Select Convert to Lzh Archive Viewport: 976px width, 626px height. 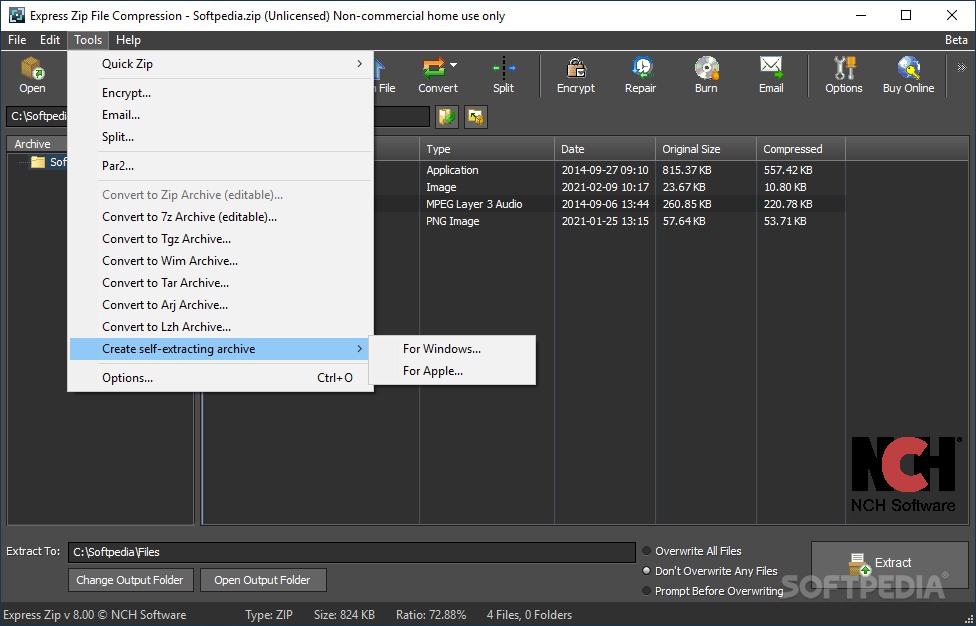220,327
